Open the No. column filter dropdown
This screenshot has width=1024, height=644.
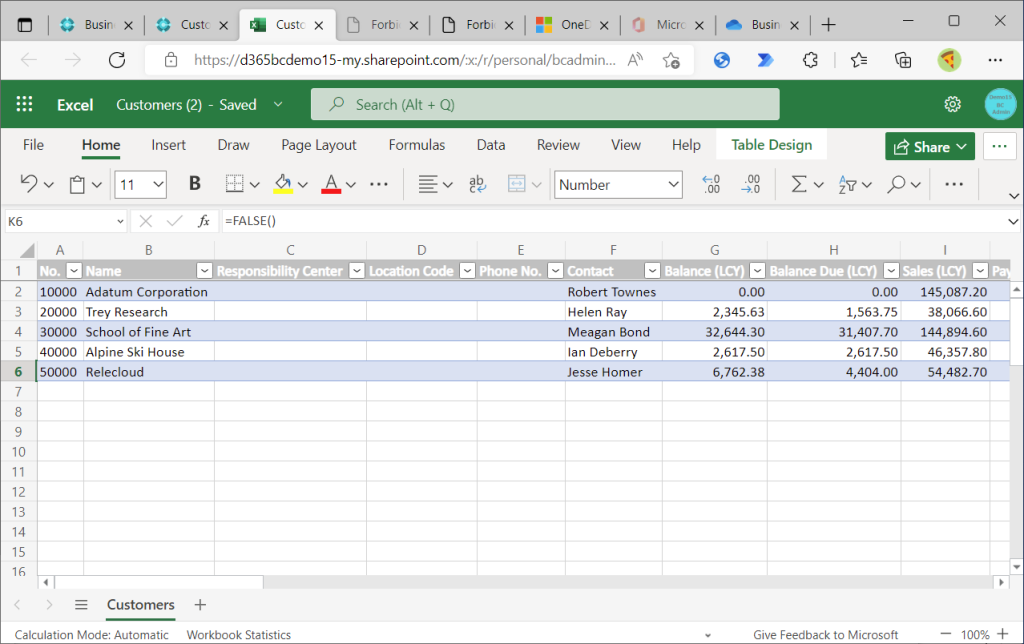pos(74,270)
